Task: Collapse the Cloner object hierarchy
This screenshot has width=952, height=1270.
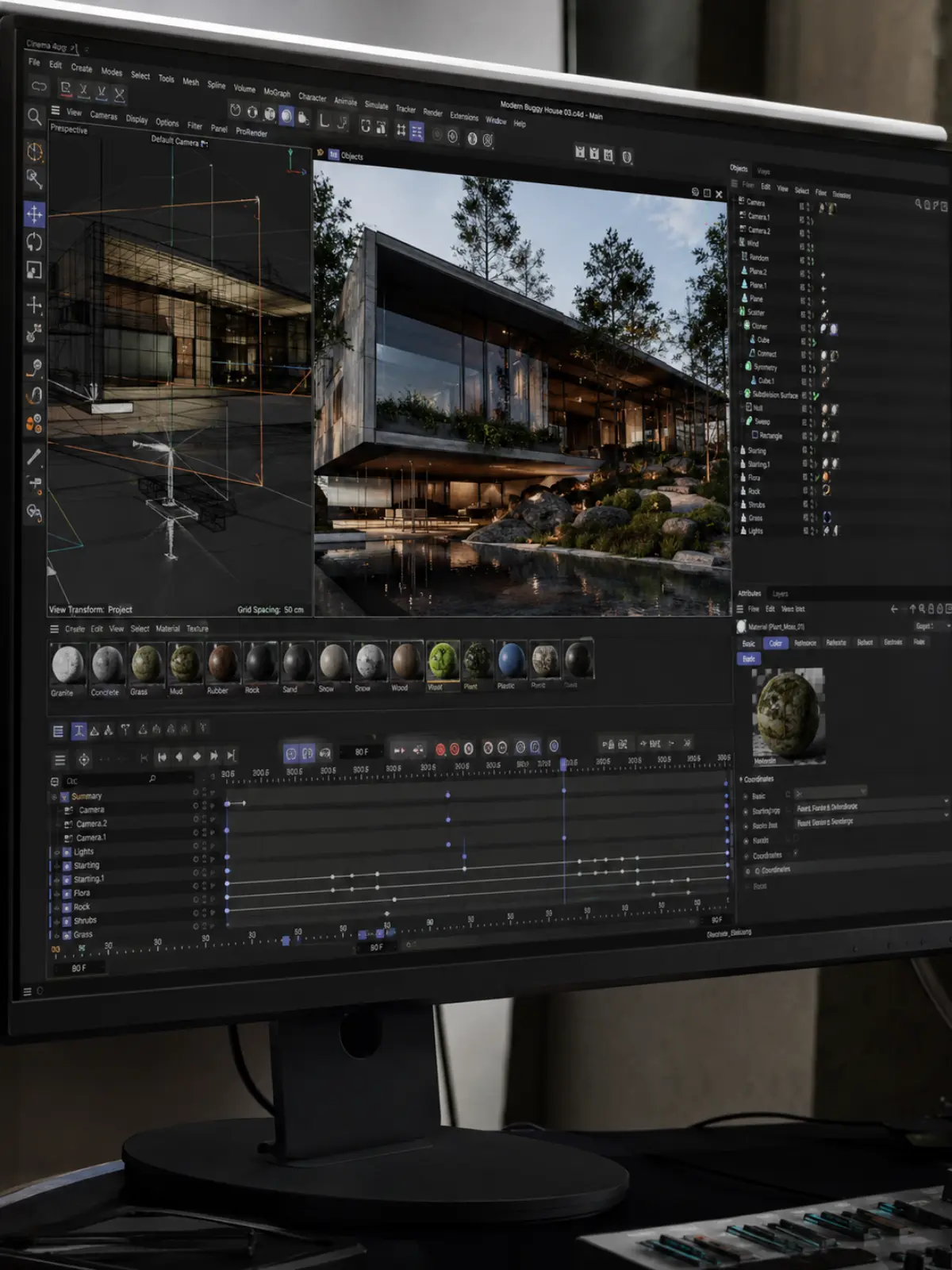Action: click(741, 325)
